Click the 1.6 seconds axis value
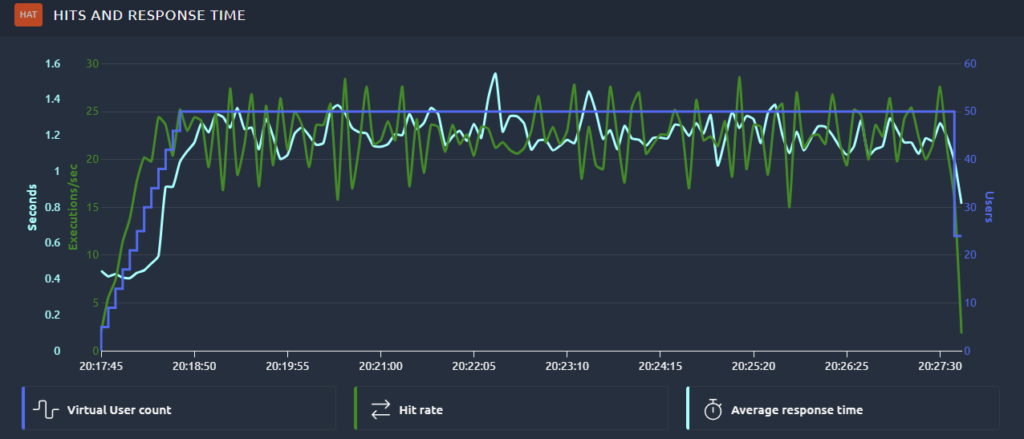This screenshot has width=1024, height=439. (53, 64)
